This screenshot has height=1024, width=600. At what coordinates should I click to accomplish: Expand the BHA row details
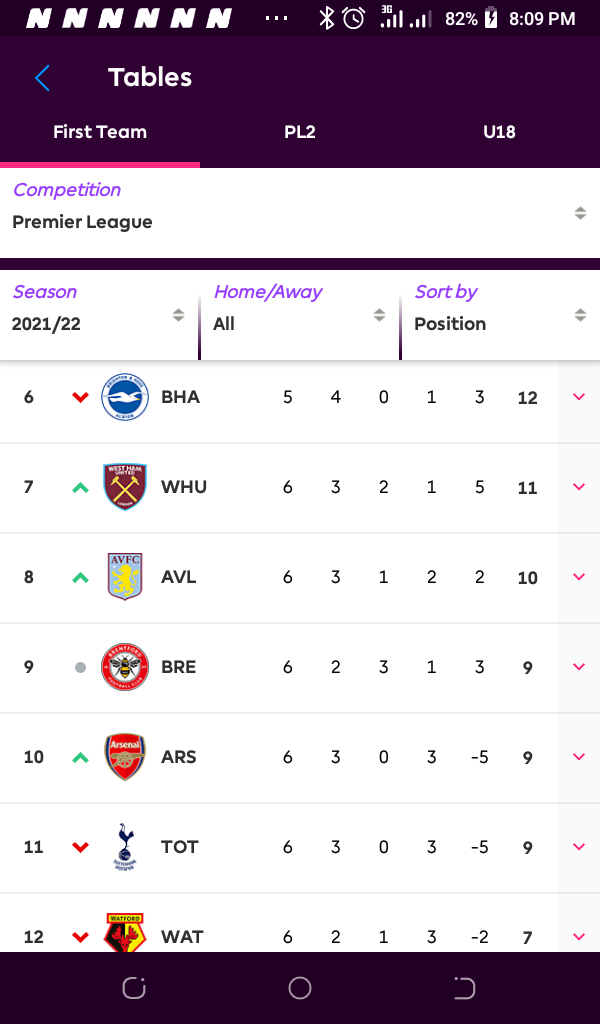579,397
